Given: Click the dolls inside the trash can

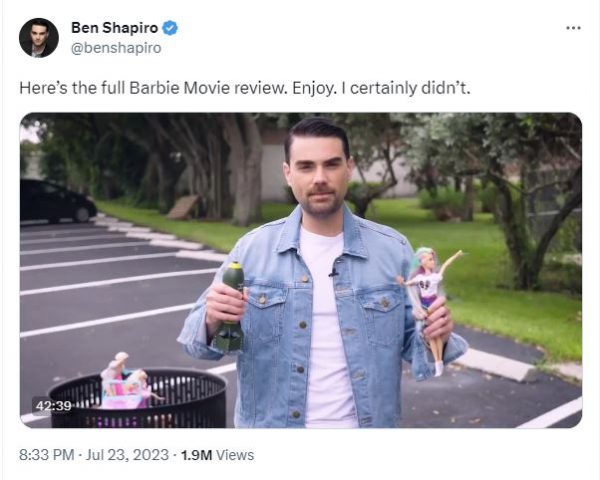Looking at the screenshot, I should tap(126, 381).
